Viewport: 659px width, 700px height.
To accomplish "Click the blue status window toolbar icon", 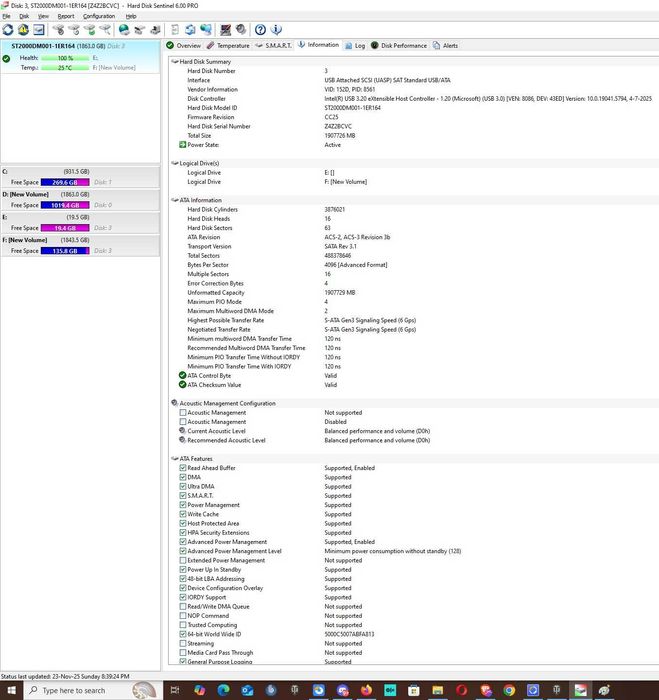I will pos(39,30).
